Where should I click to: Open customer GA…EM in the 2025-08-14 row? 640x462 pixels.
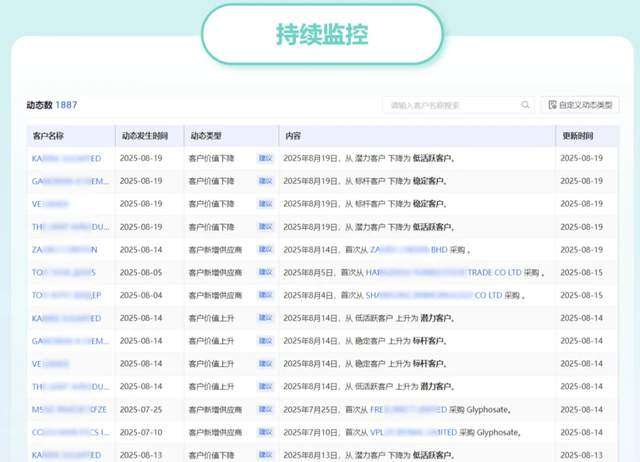pos(70,341)
